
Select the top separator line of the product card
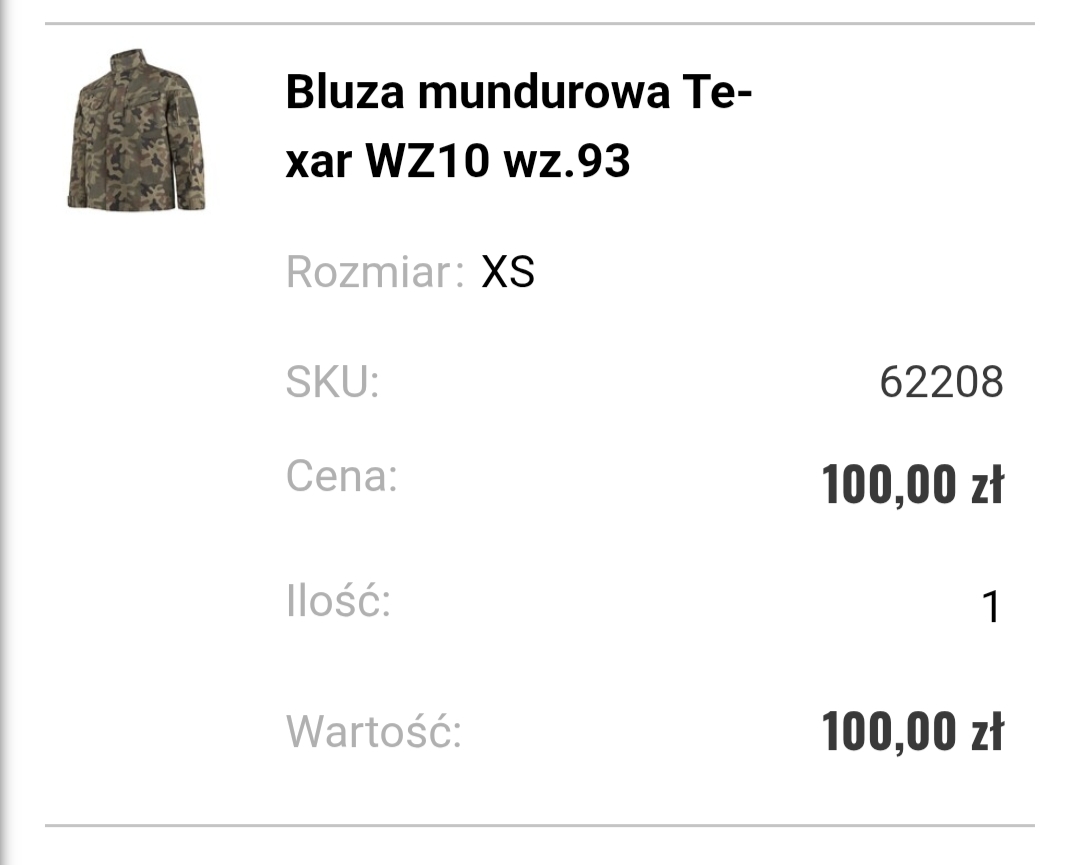coord(540,23)
